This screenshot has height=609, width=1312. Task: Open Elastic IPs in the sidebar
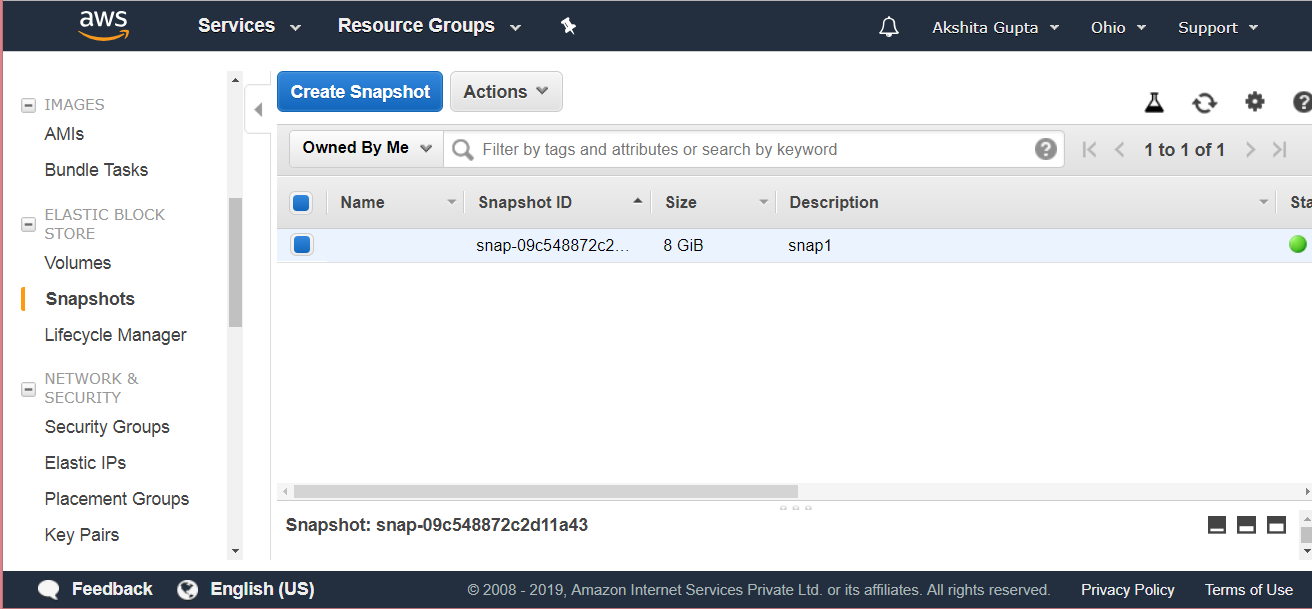coord(85,463)
